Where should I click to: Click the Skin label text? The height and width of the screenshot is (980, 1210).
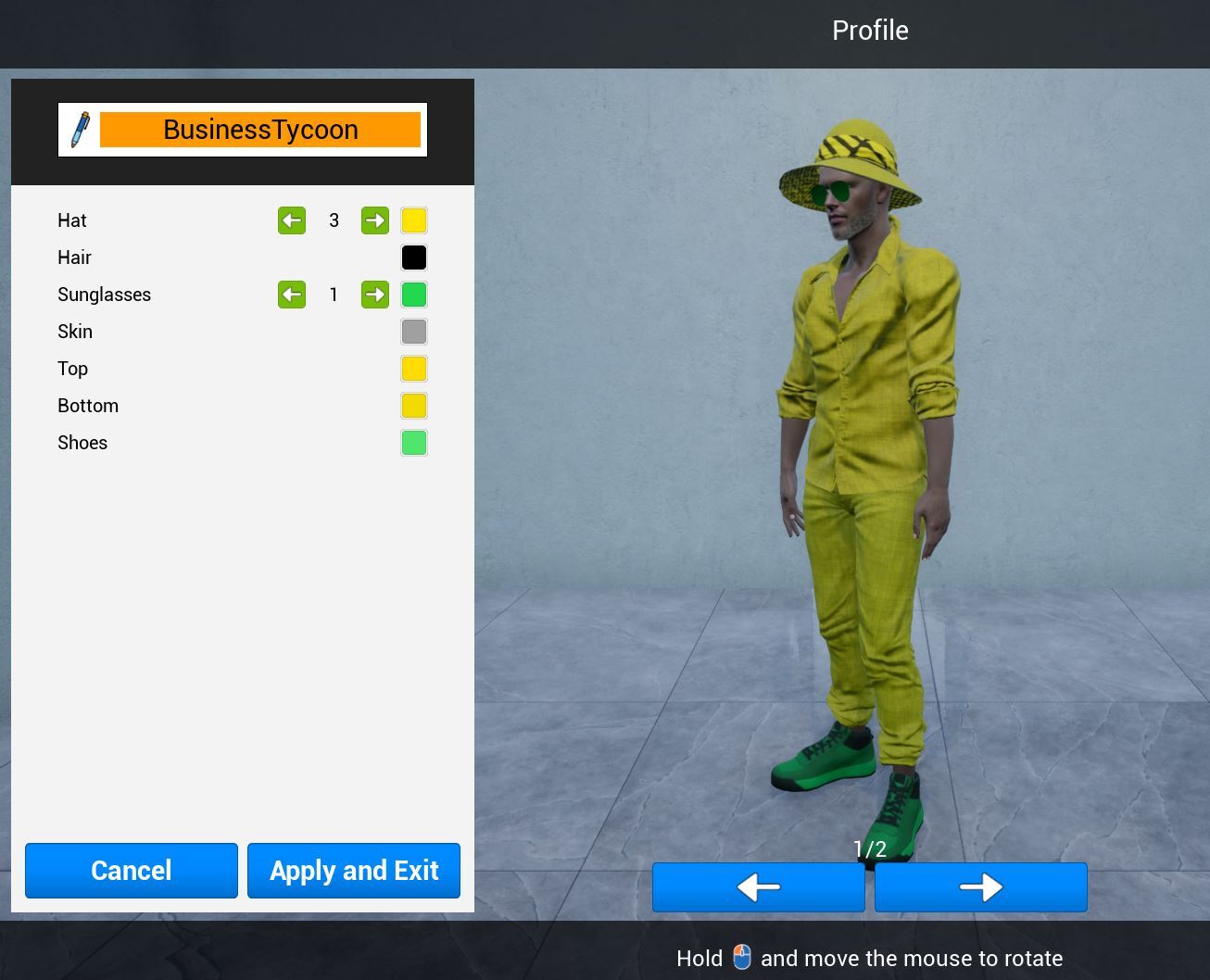[75, 332]
